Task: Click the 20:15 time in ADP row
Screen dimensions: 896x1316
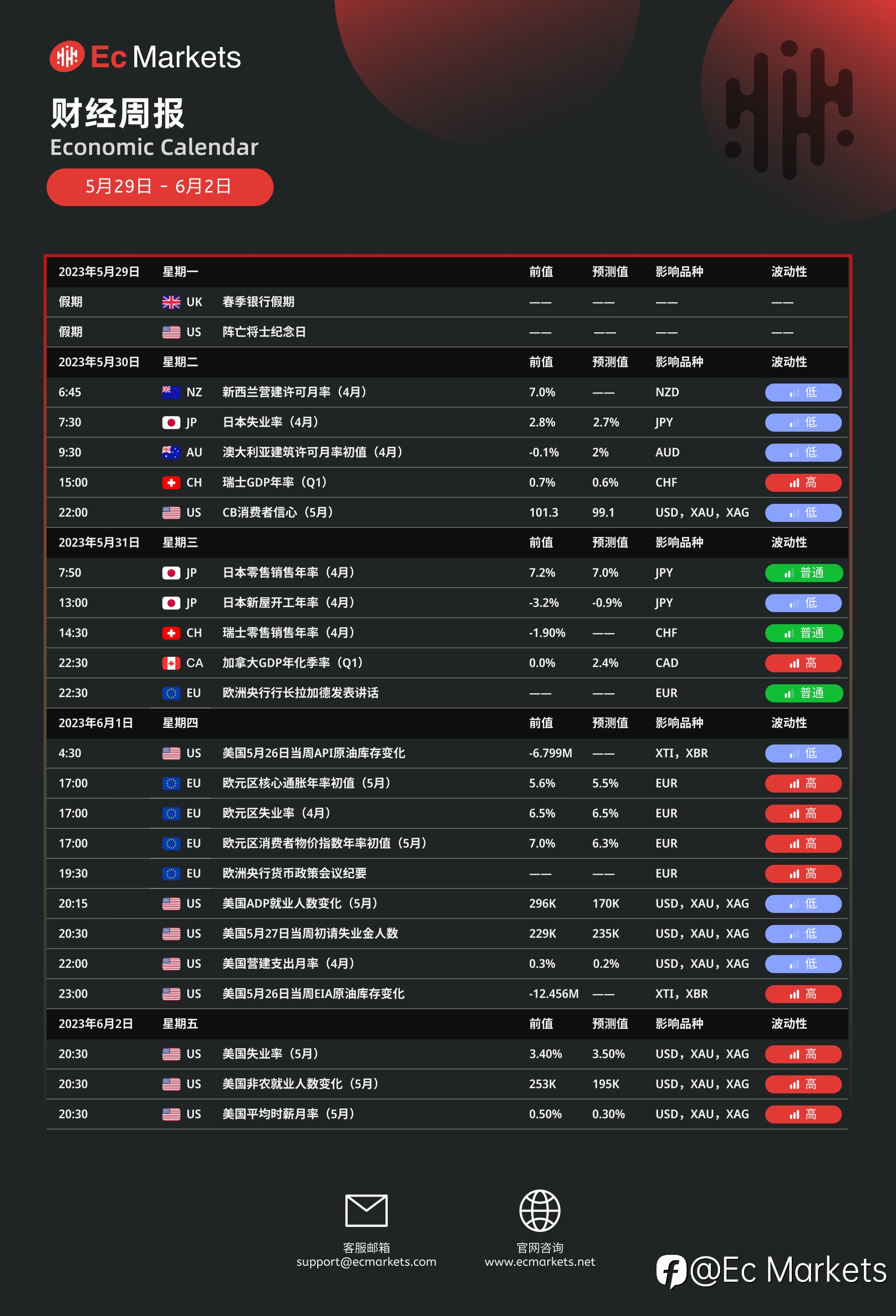Action: point(73,903)
